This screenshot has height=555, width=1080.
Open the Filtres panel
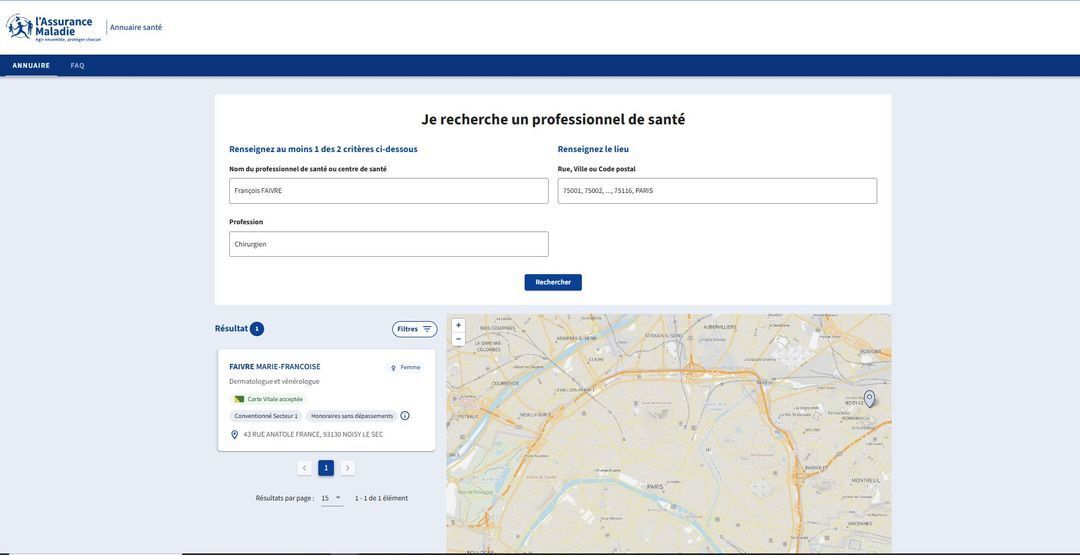pos(414,329)
